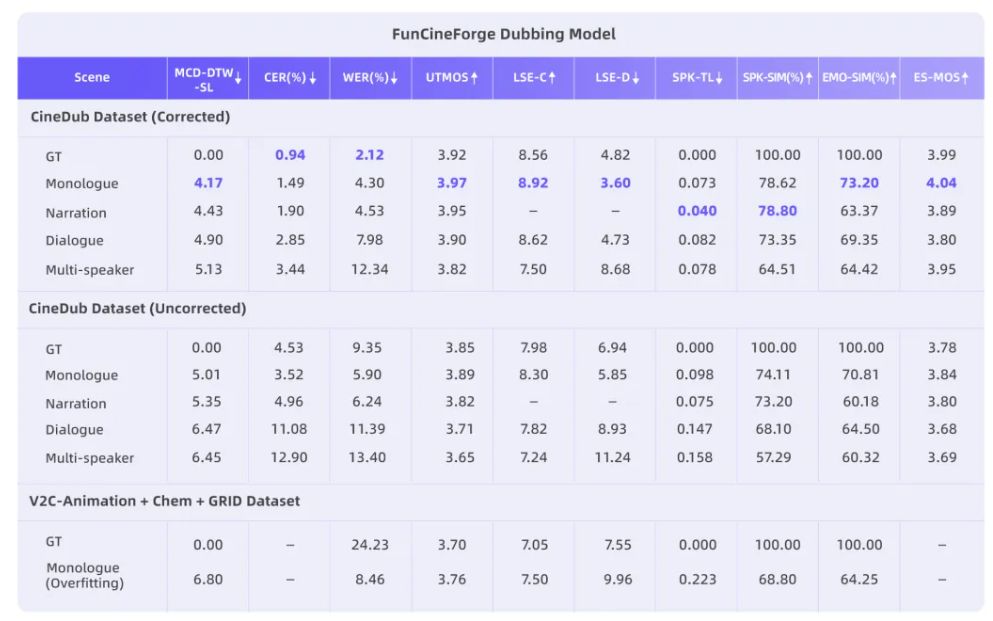Click the 24.23 WER value
The image size is (993, 621).
(370, 545)
